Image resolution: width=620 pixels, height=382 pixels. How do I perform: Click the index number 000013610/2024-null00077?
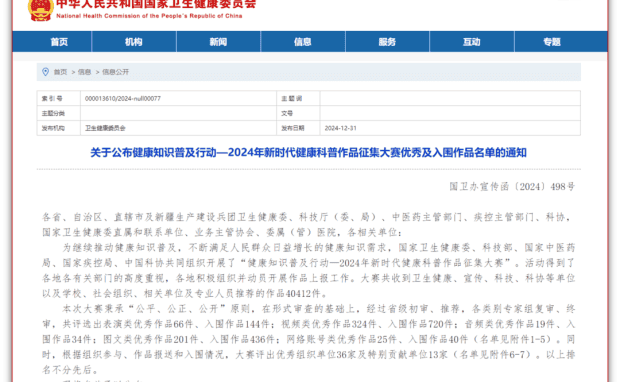point(123,98)
